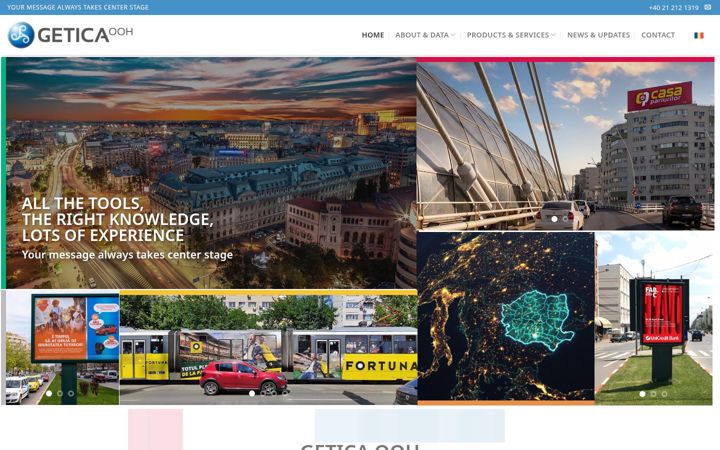The height and width of the screenshot is (450, 720).
Task: Open the UniCredit Bank billboard photo
Action: pos(653,318)
